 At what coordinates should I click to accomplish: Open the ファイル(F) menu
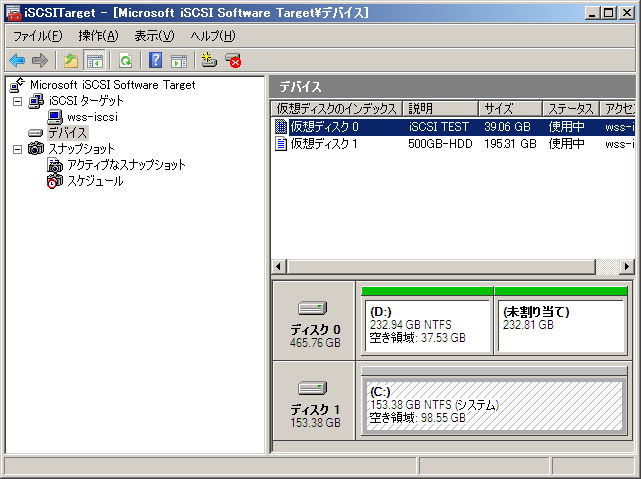click(x=38, y=36)
